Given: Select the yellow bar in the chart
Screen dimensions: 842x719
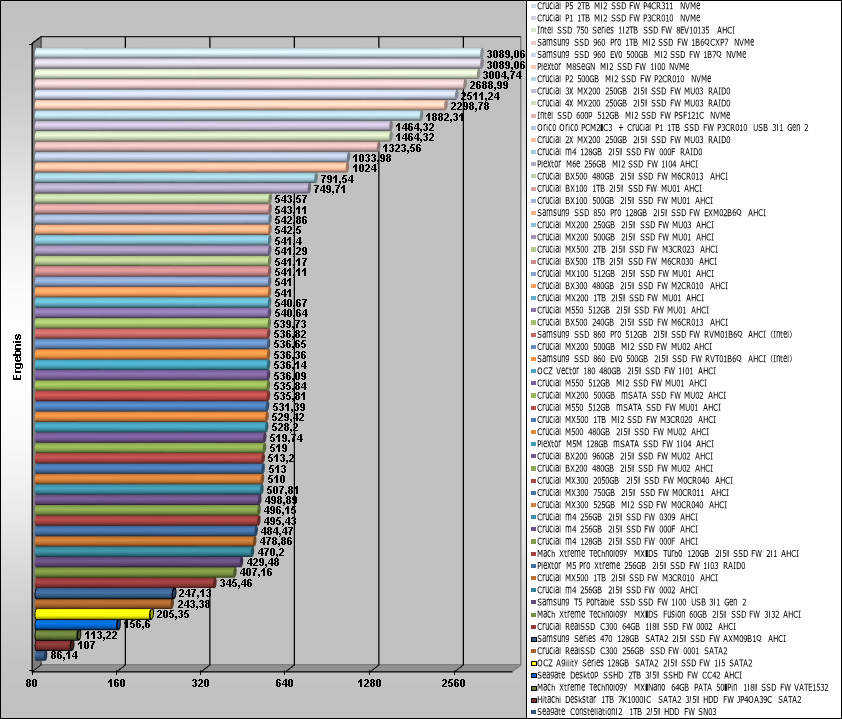Looking at the screenshot, I should point(94,614).
